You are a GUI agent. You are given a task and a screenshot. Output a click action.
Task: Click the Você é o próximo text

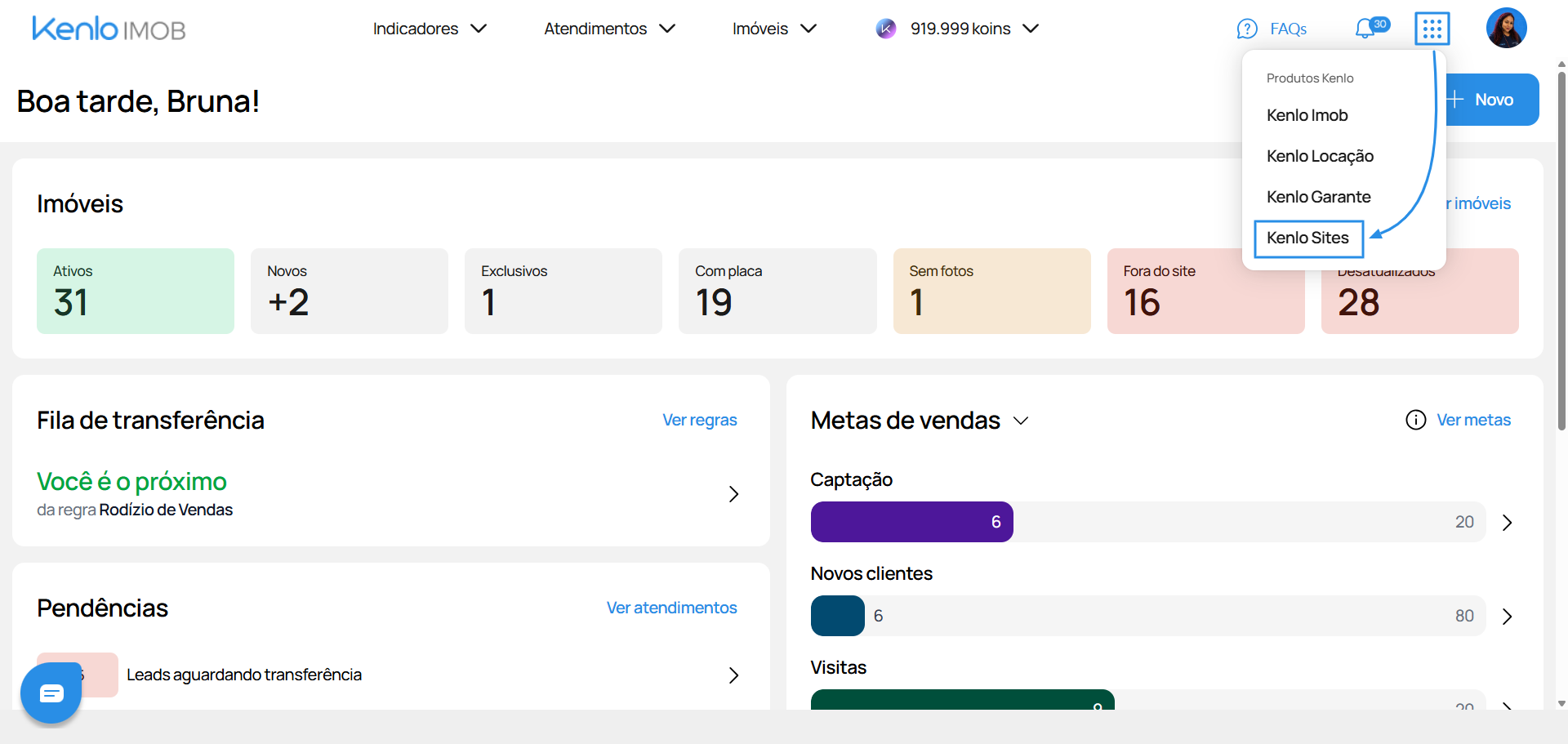coord(131,482)
